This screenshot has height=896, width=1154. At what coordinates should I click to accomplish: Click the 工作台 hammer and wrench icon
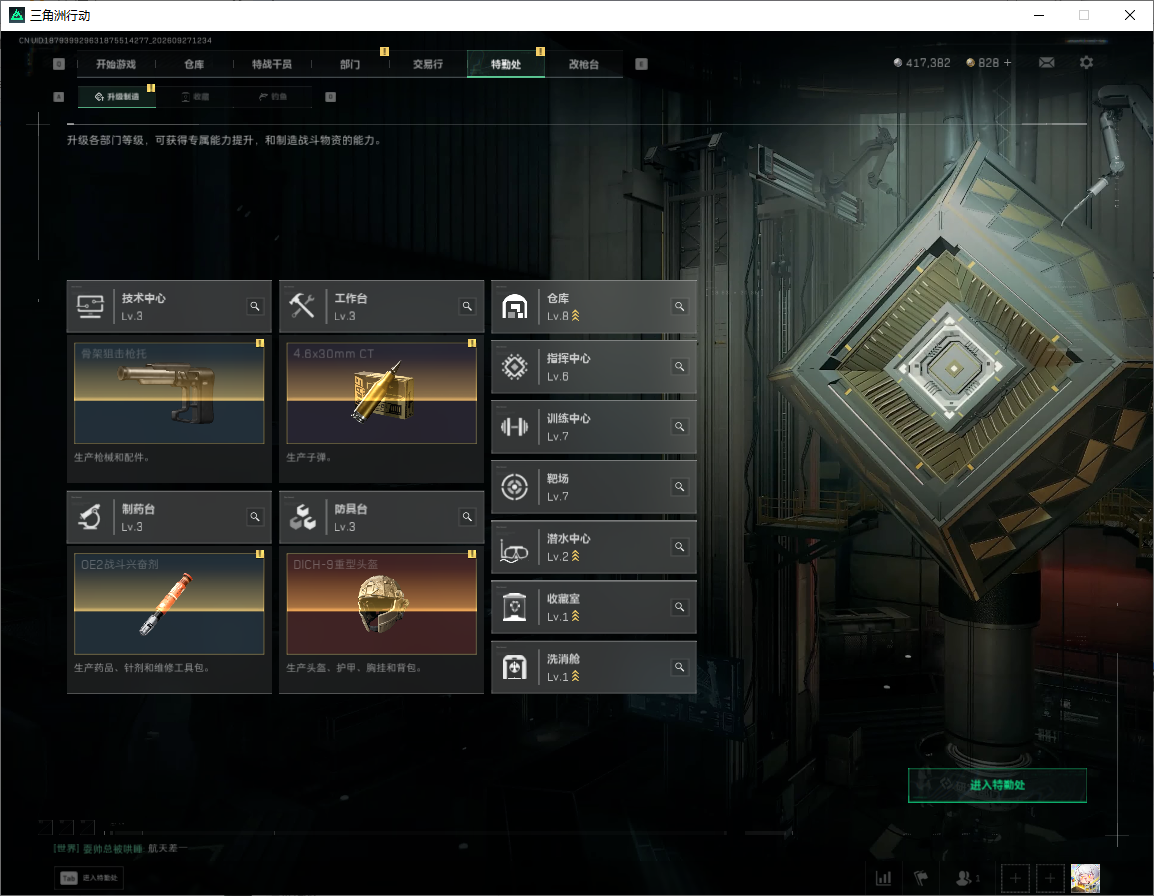(302, 306)
